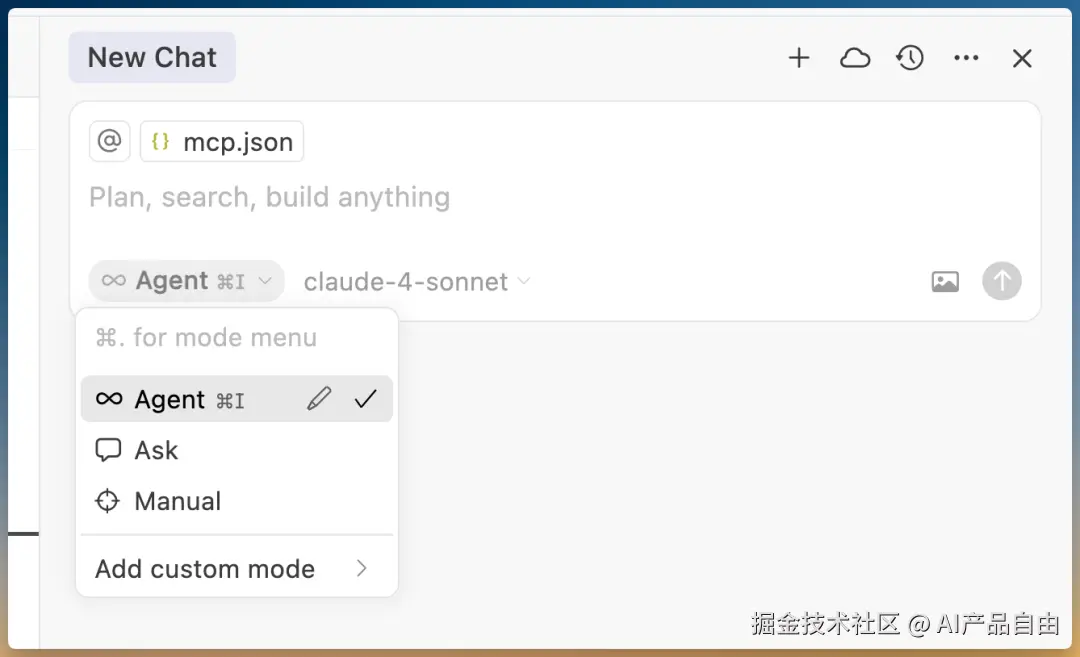Choose Agent mode in the dropdown list
The height and width of the screenshot is (657, 1080).
point(170,399)
